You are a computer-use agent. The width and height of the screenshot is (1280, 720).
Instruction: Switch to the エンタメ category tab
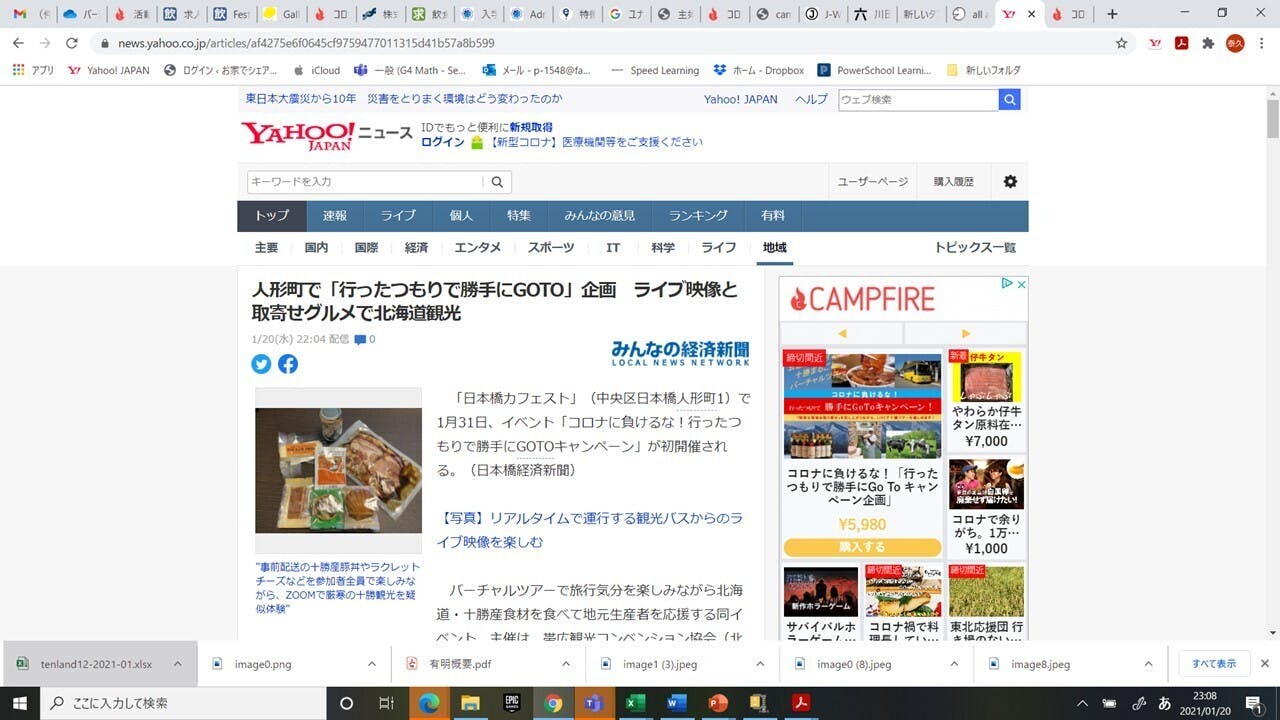(x=477, y=248)
